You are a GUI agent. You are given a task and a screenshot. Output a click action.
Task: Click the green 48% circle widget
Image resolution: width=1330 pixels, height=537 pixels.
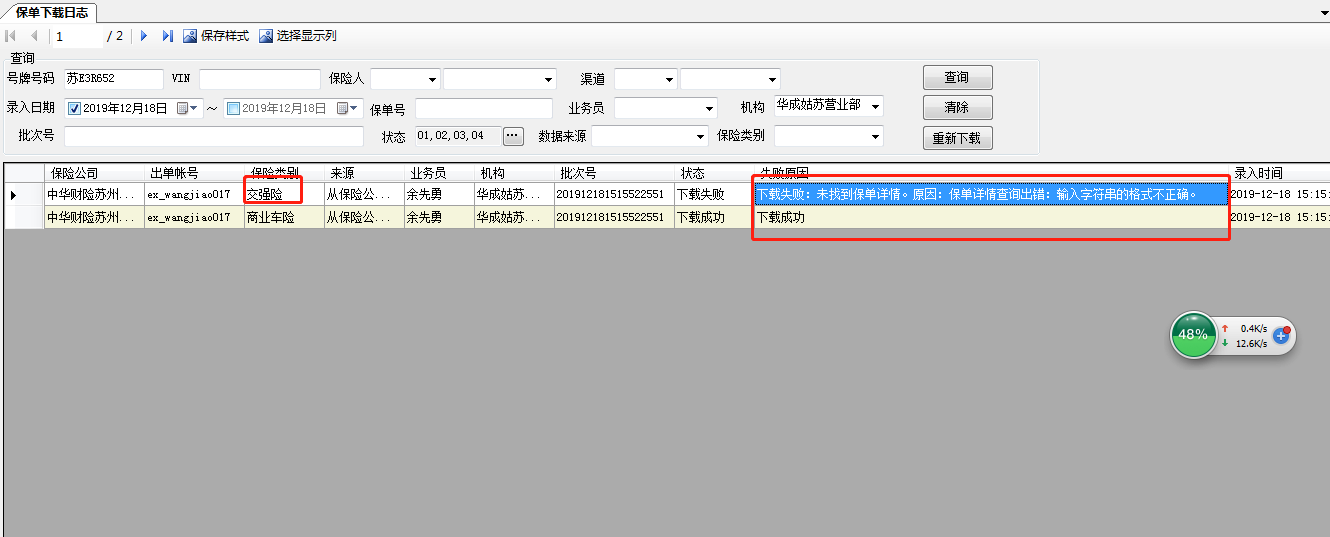tap(1192, 335)
